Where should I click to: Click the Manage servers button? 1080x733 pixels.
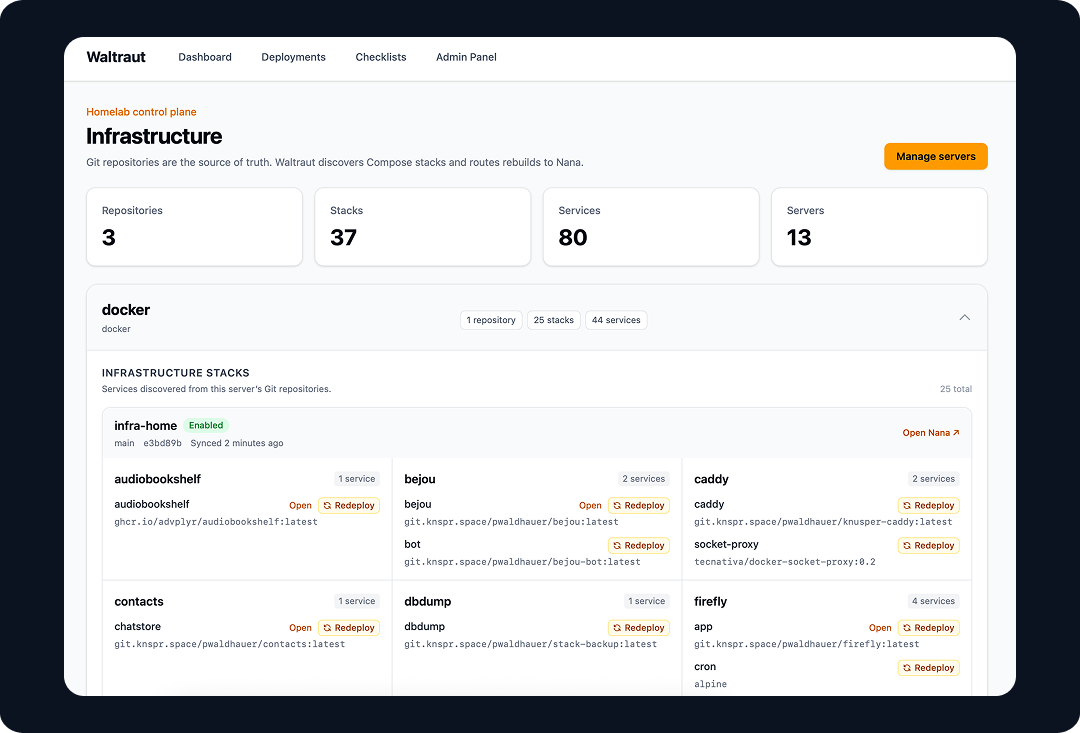935,156
